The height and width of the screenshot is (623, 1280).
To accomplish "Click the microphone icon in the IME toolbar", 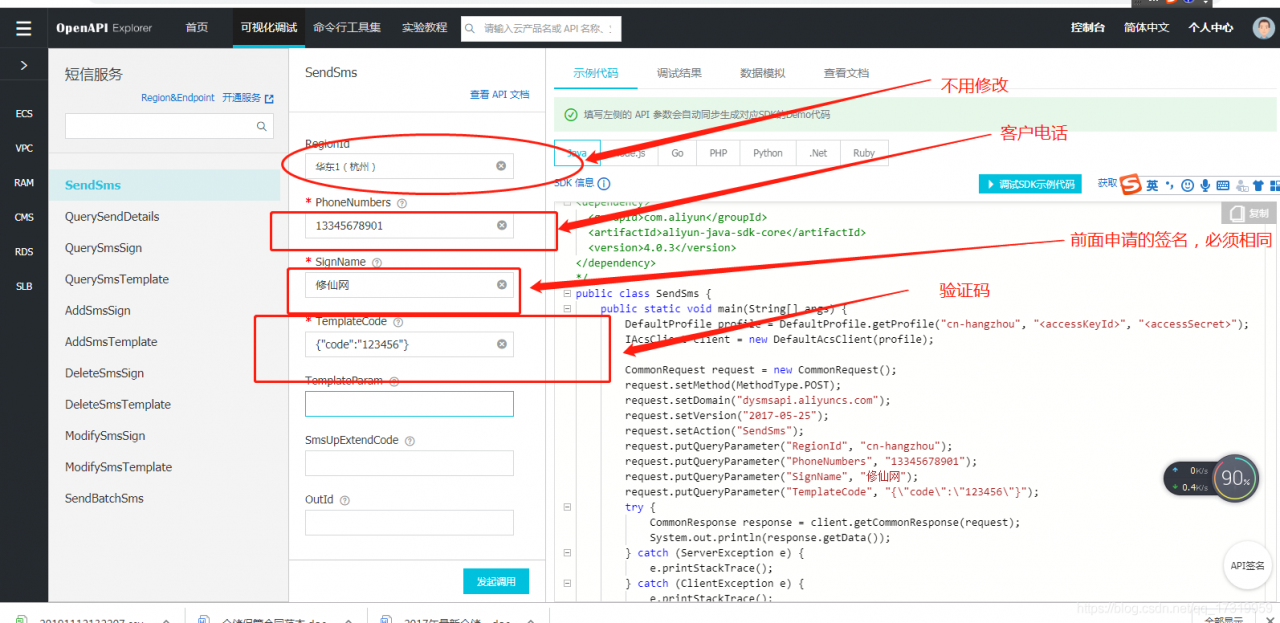I will click(1206, 185).
